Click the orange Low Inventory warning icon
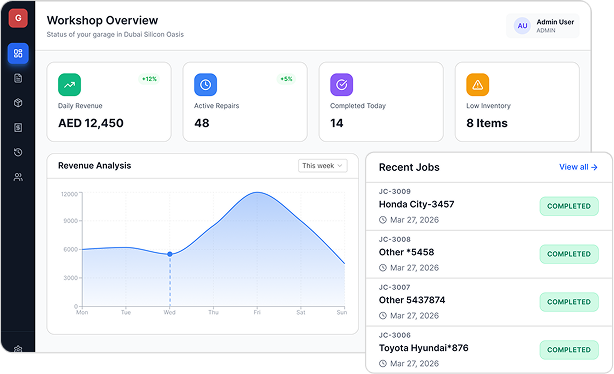 coord(478,85)
